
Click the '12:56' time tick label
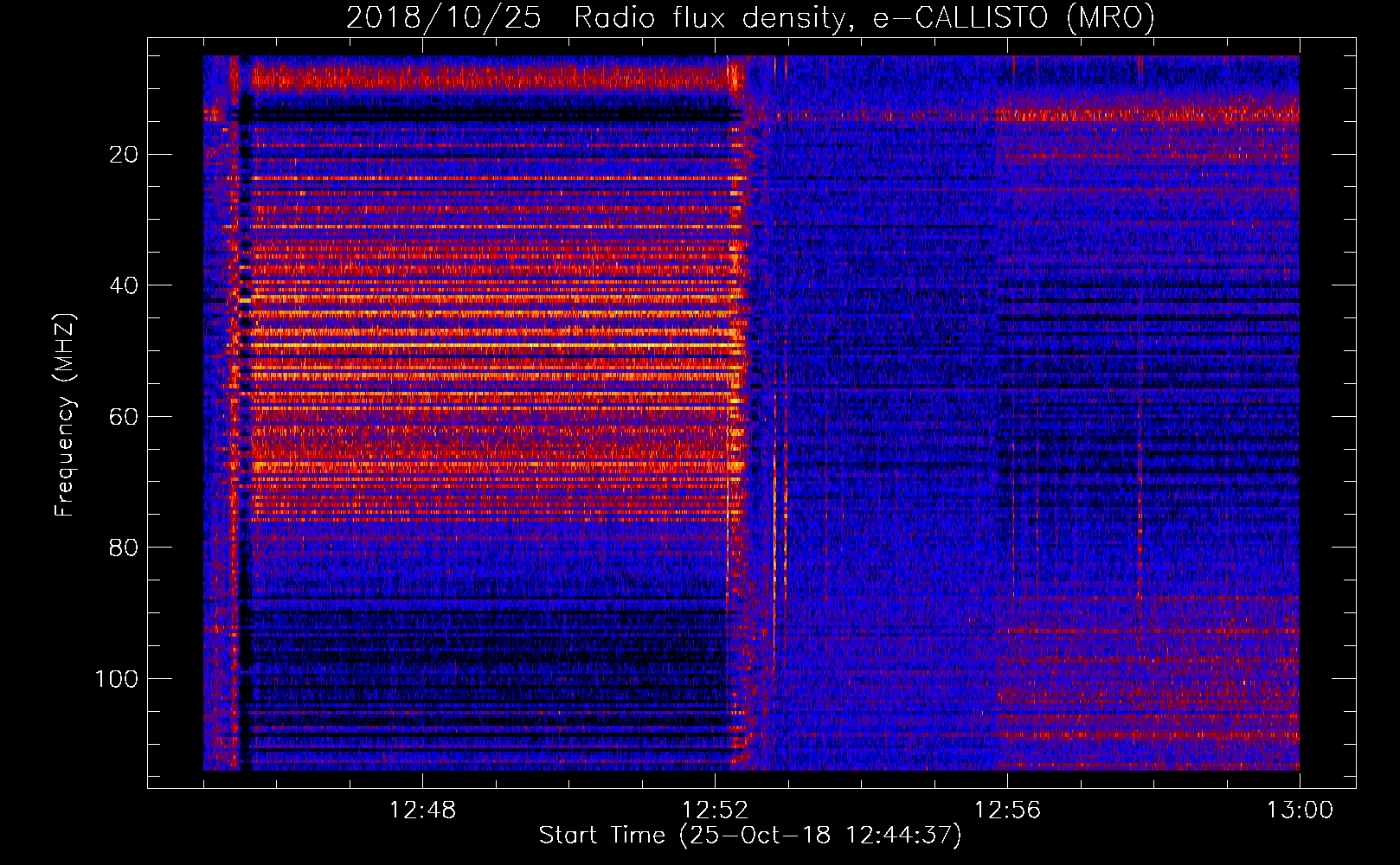click(1007, 811)
